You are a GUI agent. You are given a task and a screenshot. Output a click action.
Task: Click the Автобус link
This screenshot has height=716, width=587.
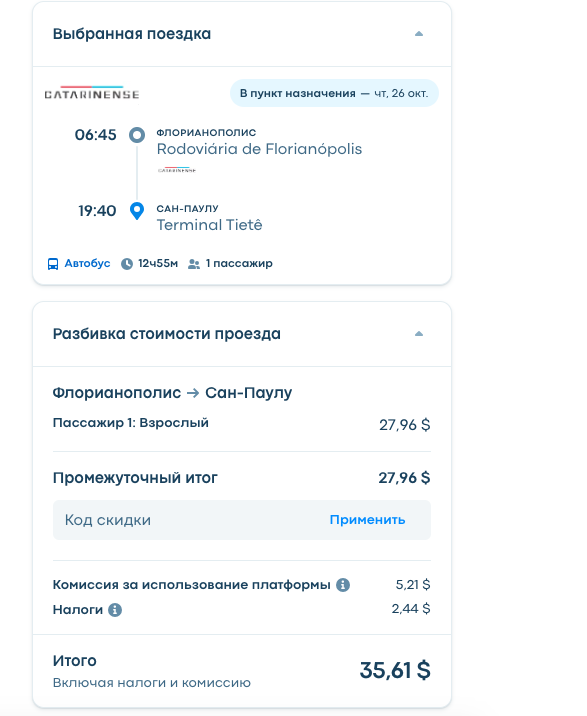pyautogui.click(x=87, y=263)
